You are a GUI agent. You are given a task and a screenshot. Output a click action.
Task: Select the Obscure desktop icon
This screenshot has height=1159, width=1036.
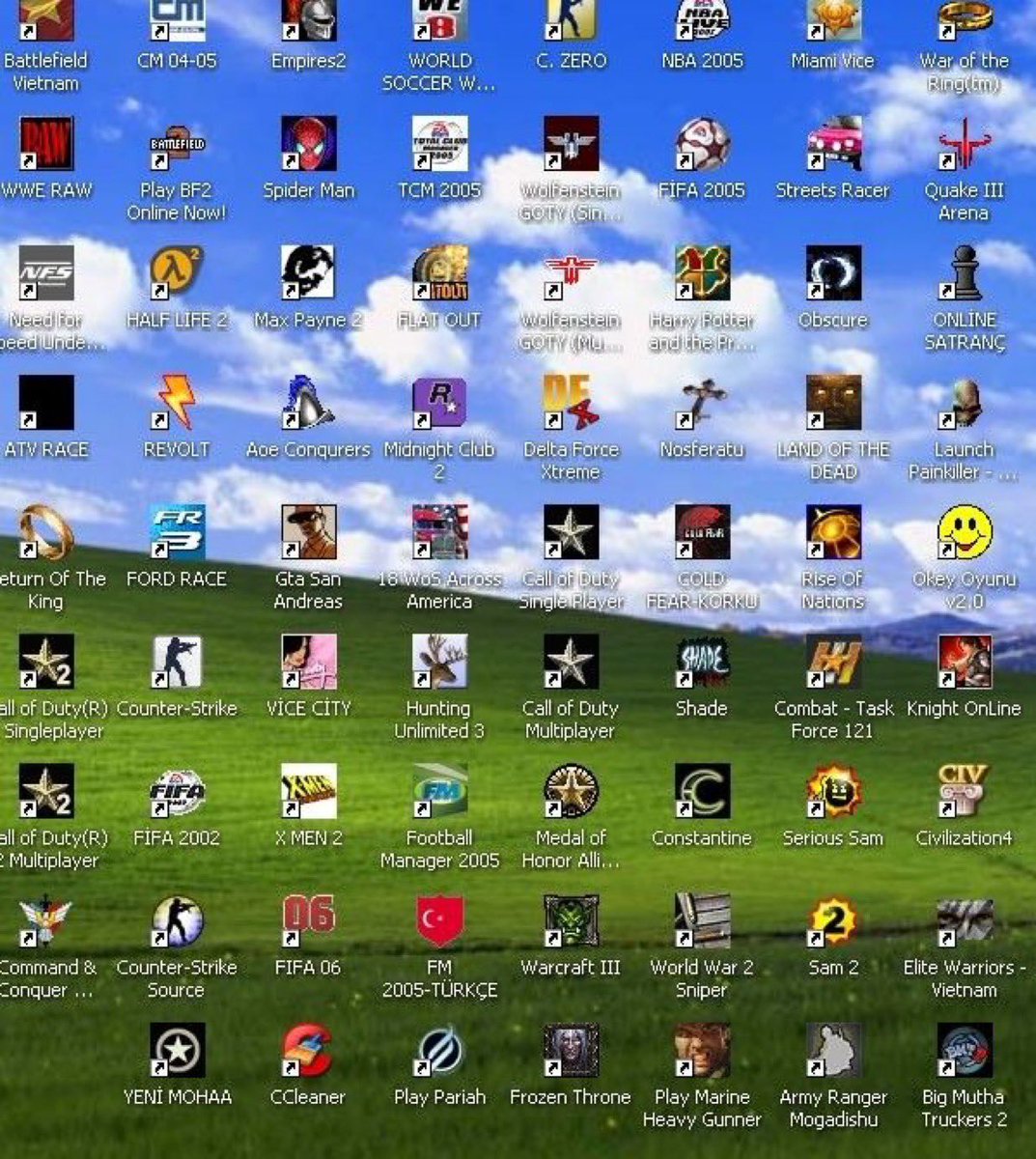833,273
